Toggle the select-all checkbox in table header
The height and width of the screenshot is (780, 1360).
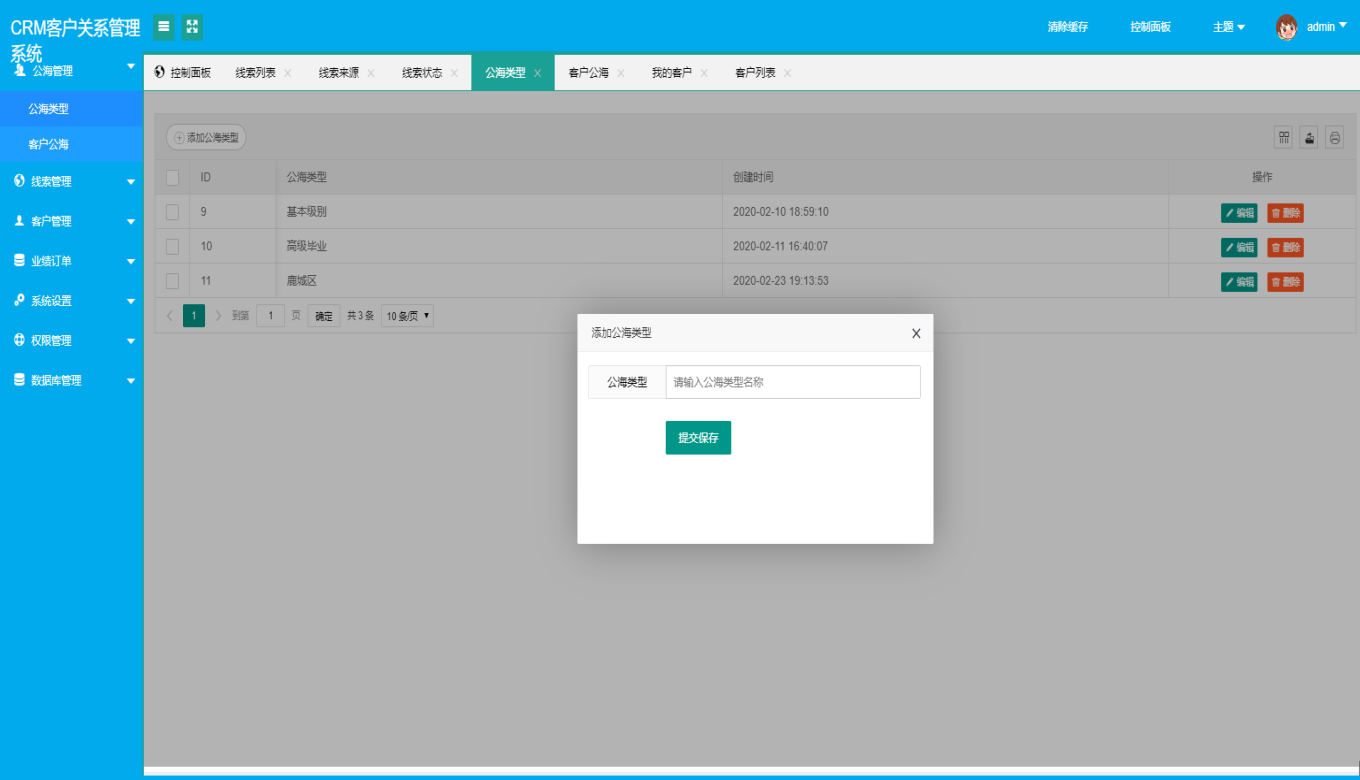[x=172, y=177]
